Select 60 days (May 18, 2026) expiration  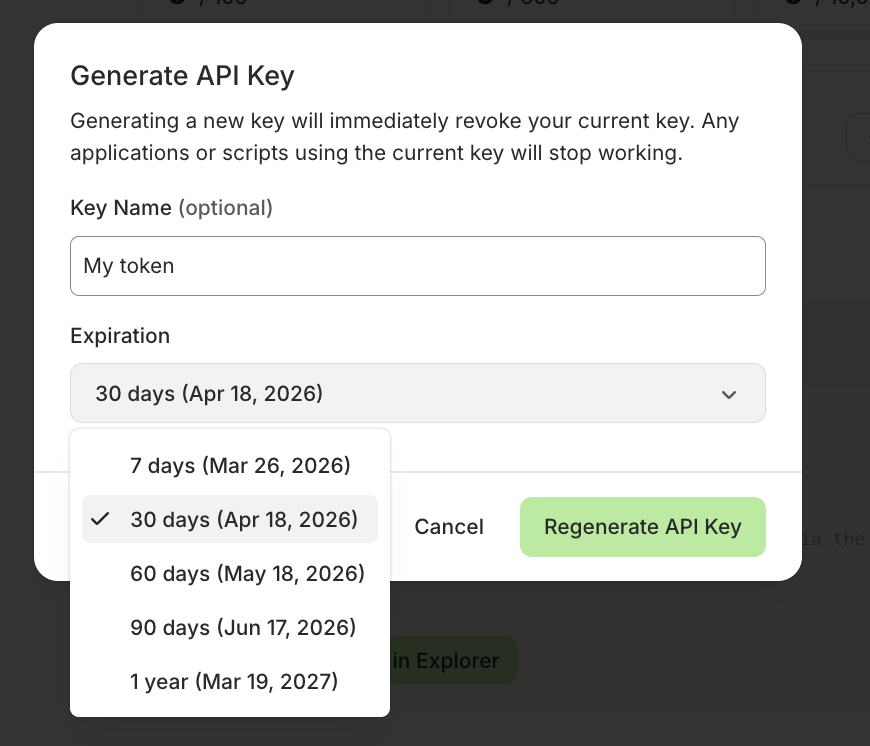(x=247, y=573)
